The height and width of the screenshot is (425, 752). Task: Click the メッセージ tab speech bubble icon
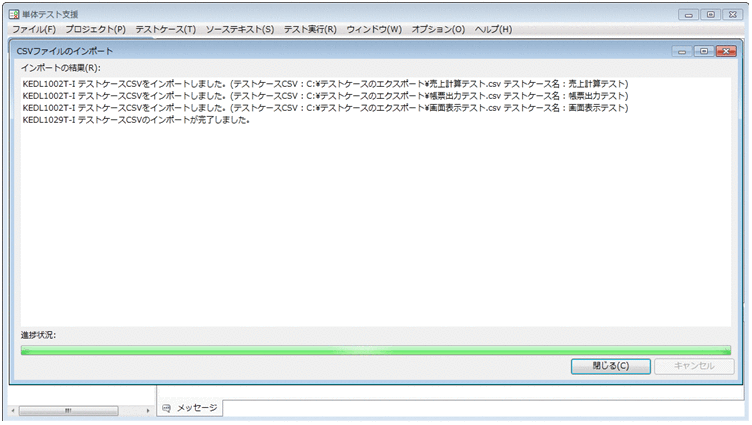[166, 408]
